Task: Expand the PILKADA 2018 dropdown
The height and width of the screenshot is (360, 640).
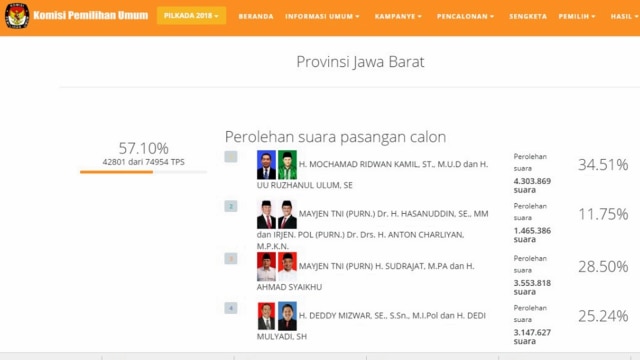Action: 191,16
